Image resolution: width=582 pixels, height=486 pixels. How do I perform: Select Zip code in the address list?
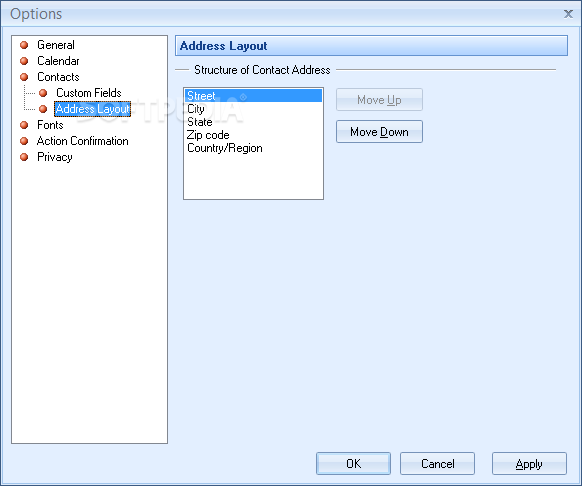(x=253, y=135)
